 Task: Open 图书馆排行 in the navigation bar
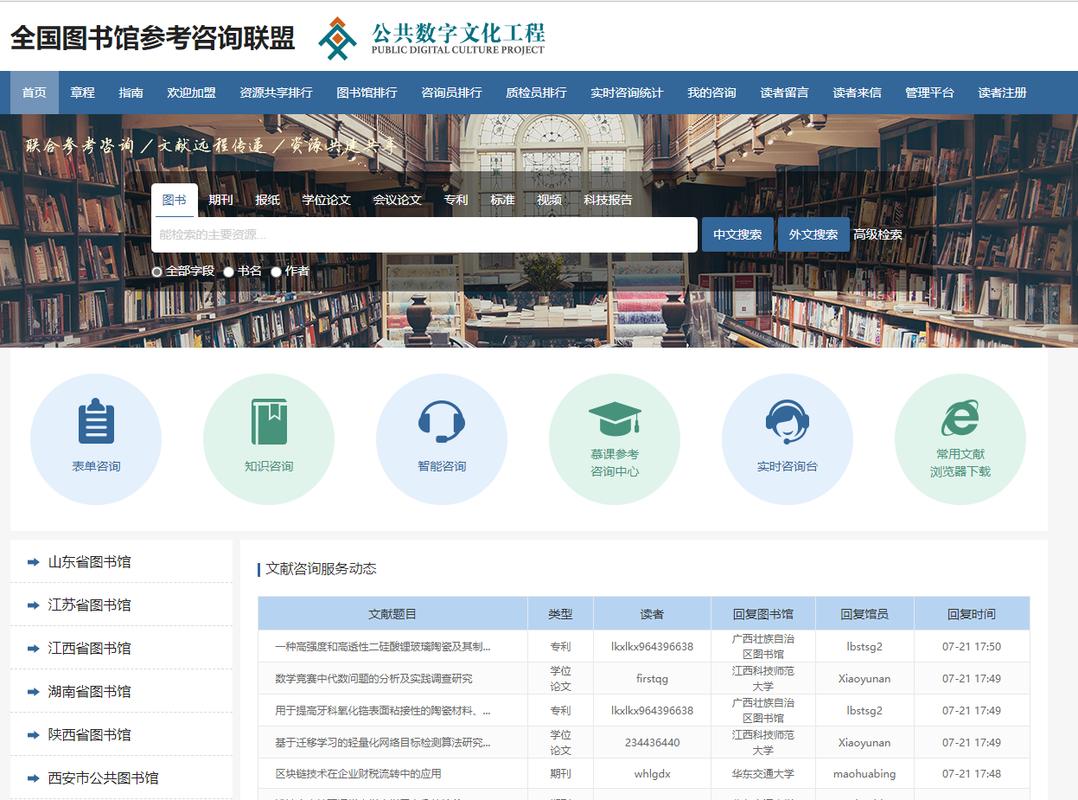coord(366,93)
